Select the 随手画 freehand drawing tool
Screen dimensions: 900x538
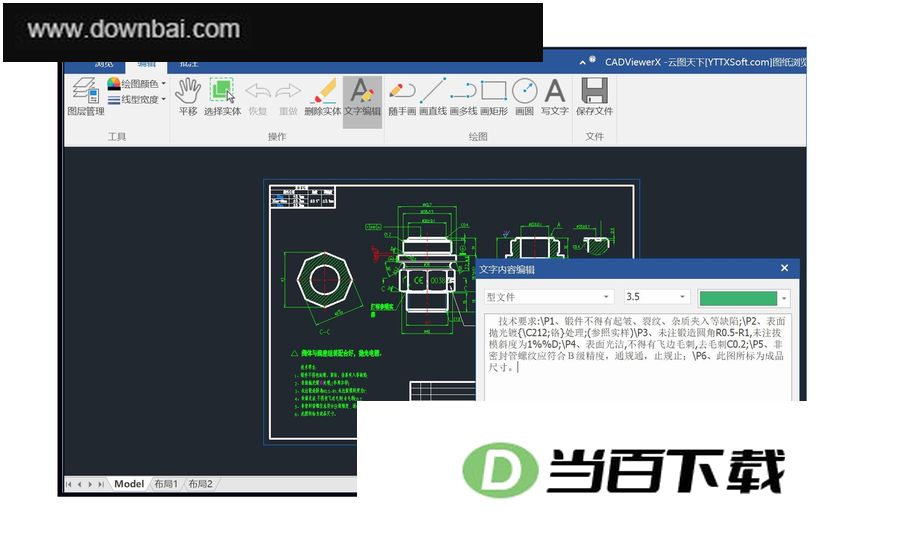coord(402,96)
